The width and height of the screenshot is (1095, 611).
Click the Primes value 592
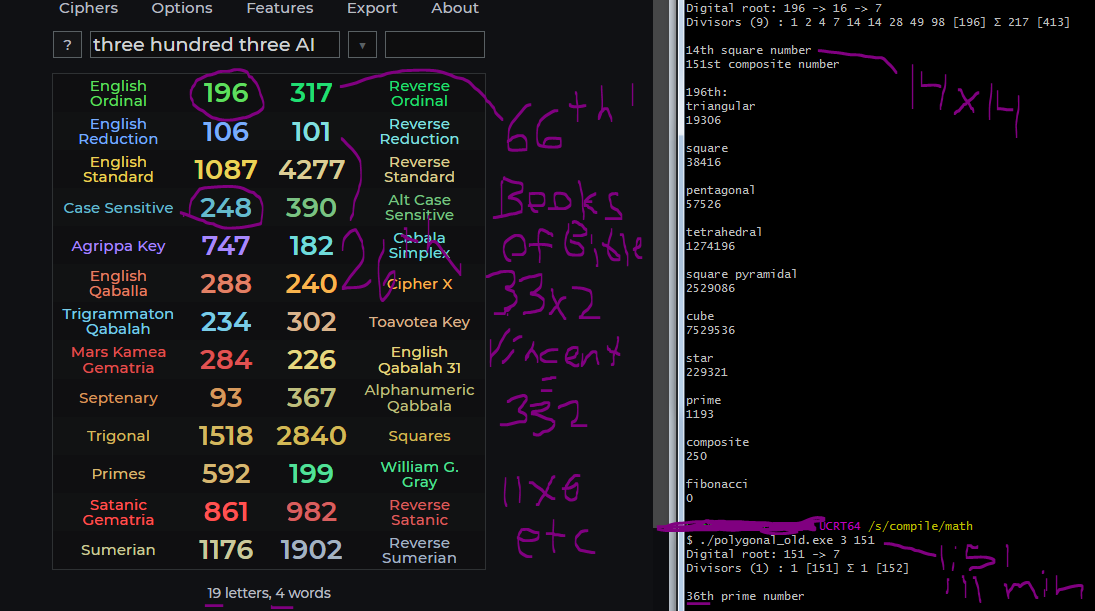point(226,474)
